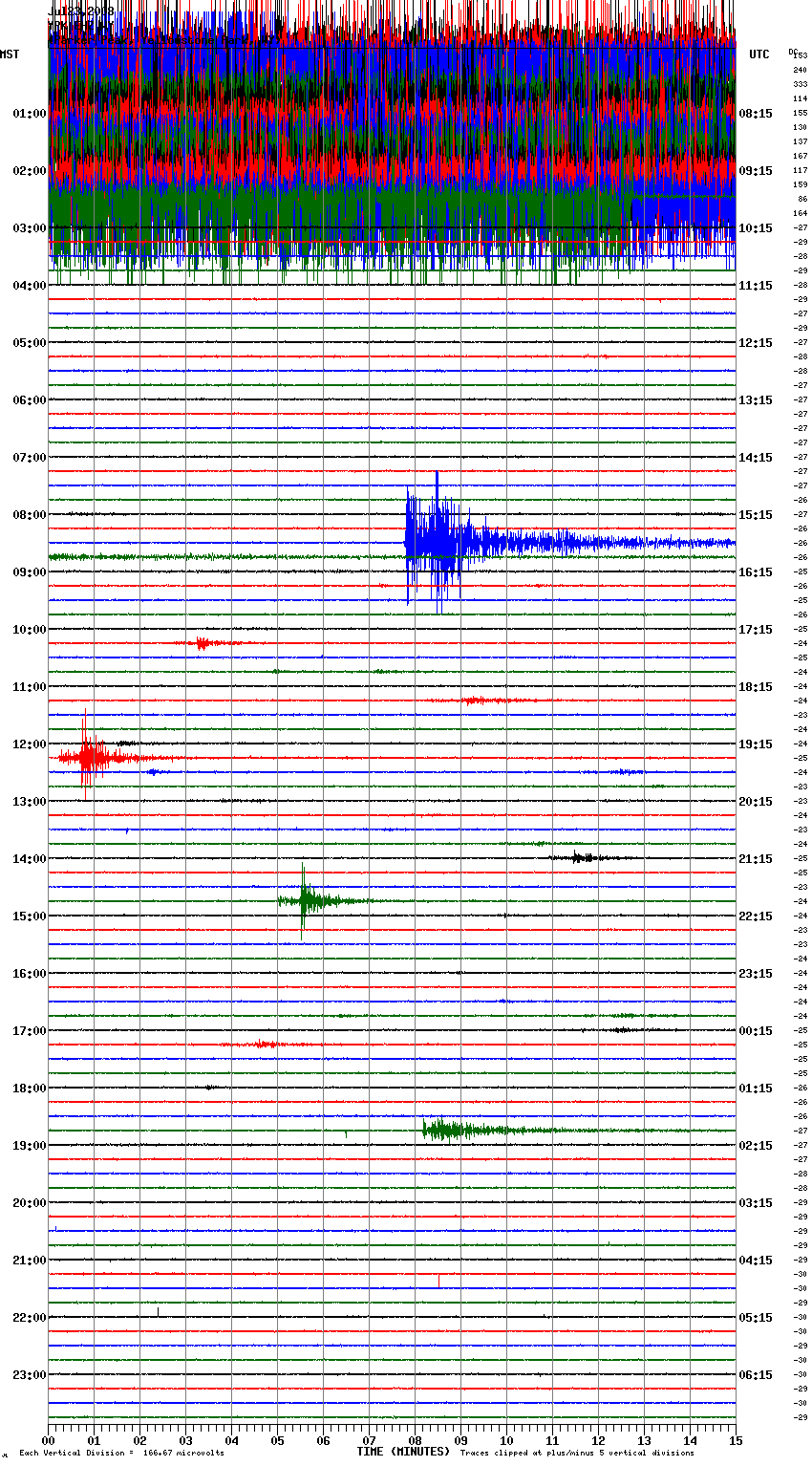Click the 17:15 UTC time label
This screenshot has height=1466, width=812.
(x=756, y=630)
